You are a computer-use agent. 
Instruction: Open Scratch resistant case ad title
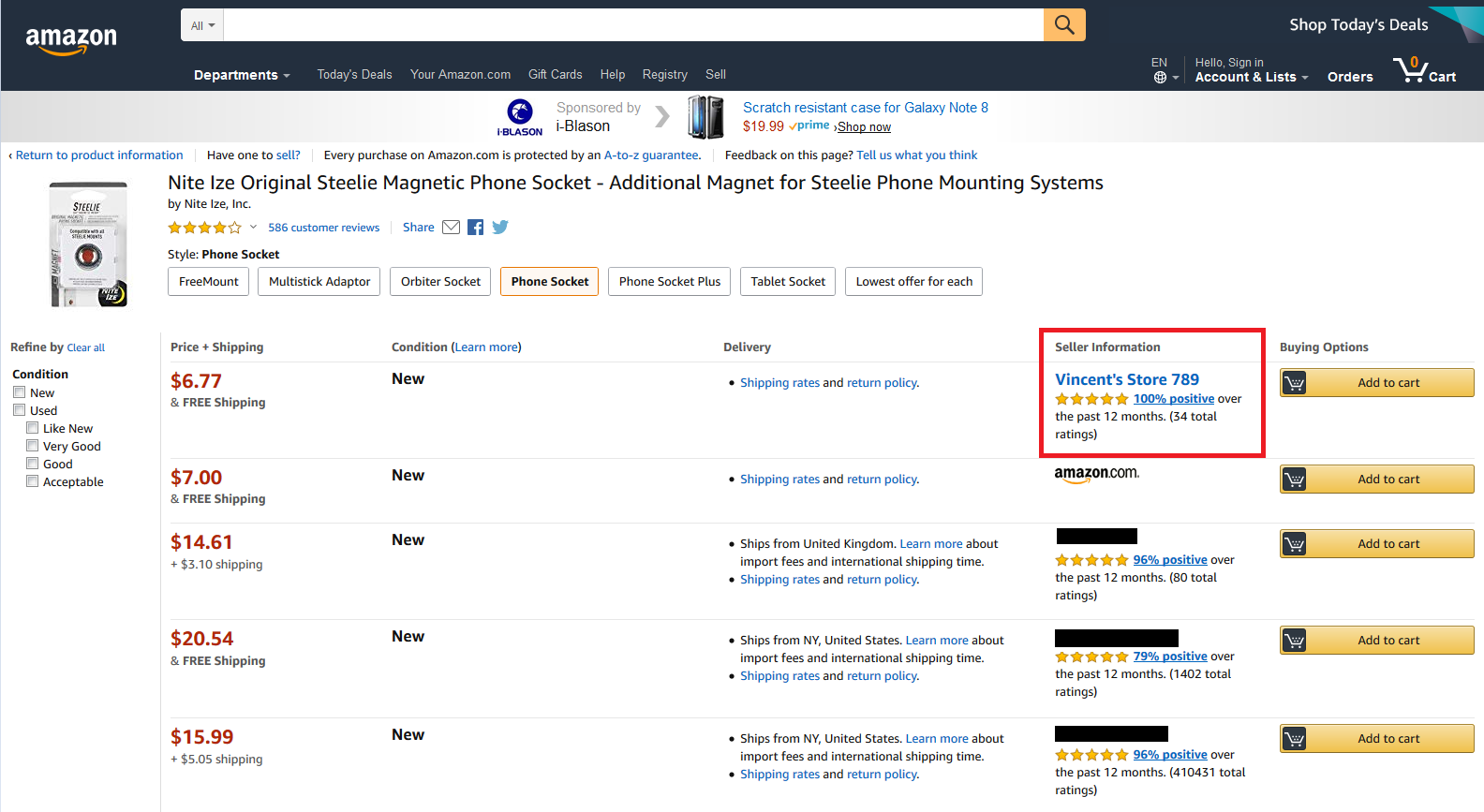865,108
